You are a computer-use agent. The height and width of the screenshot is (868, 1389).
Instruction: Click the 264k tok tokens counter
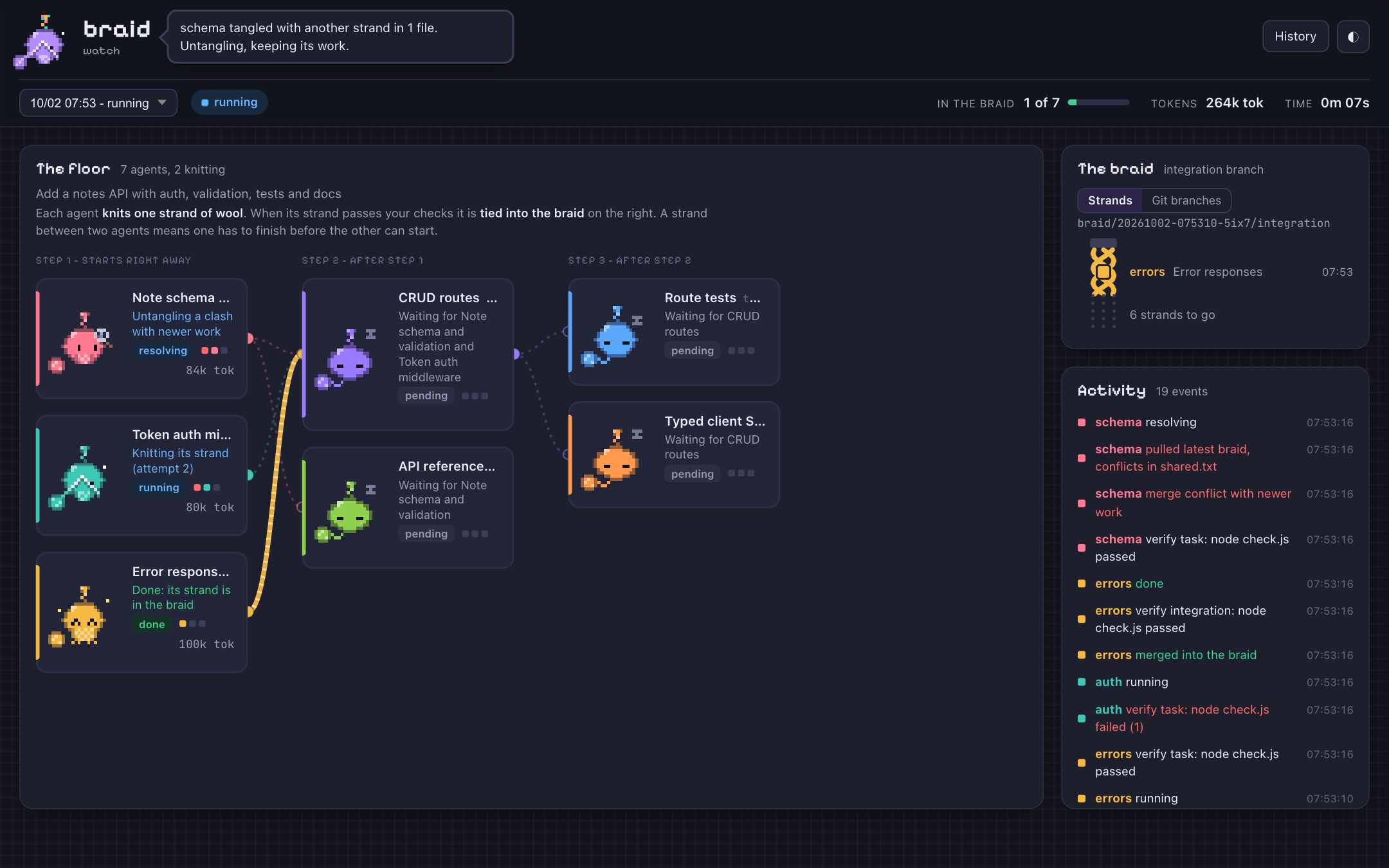click(1234, 103)
